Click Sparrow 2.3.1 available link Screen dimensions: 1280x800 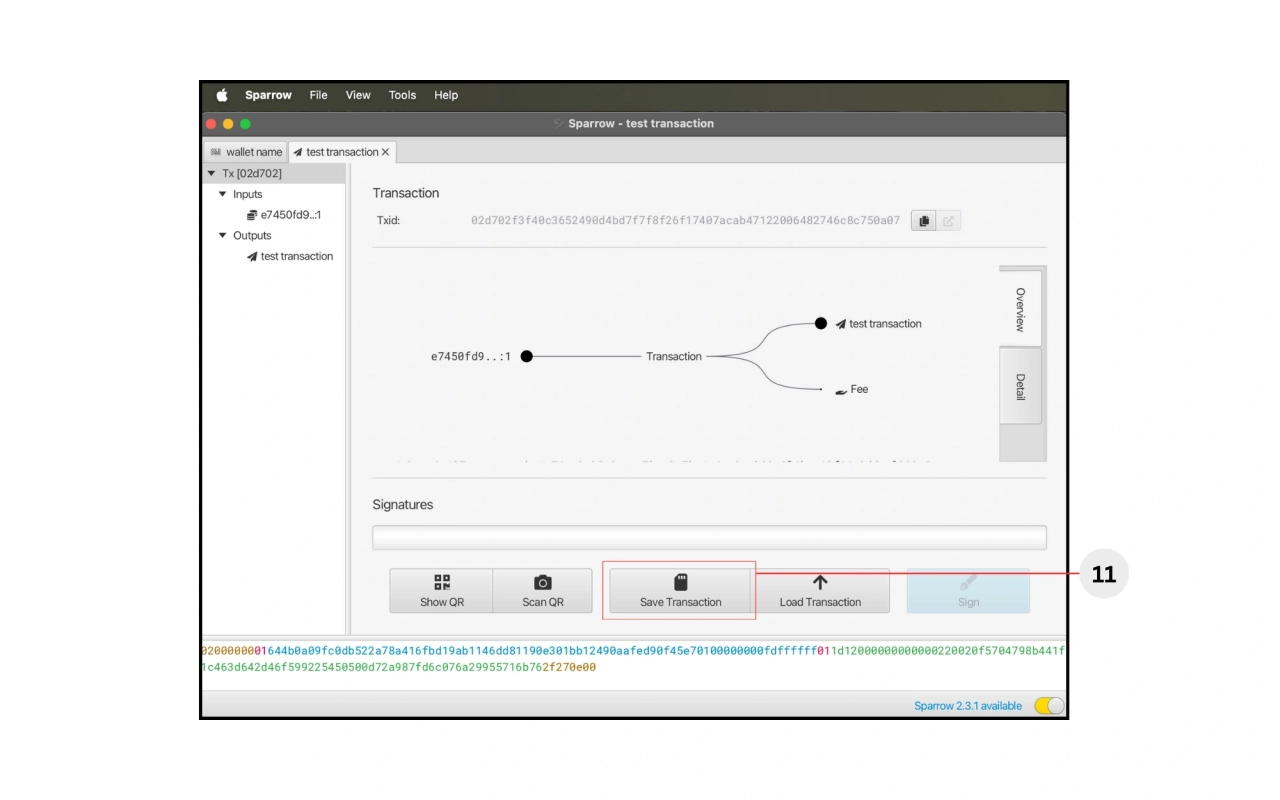pyautogui.click(x=968, y=706)
